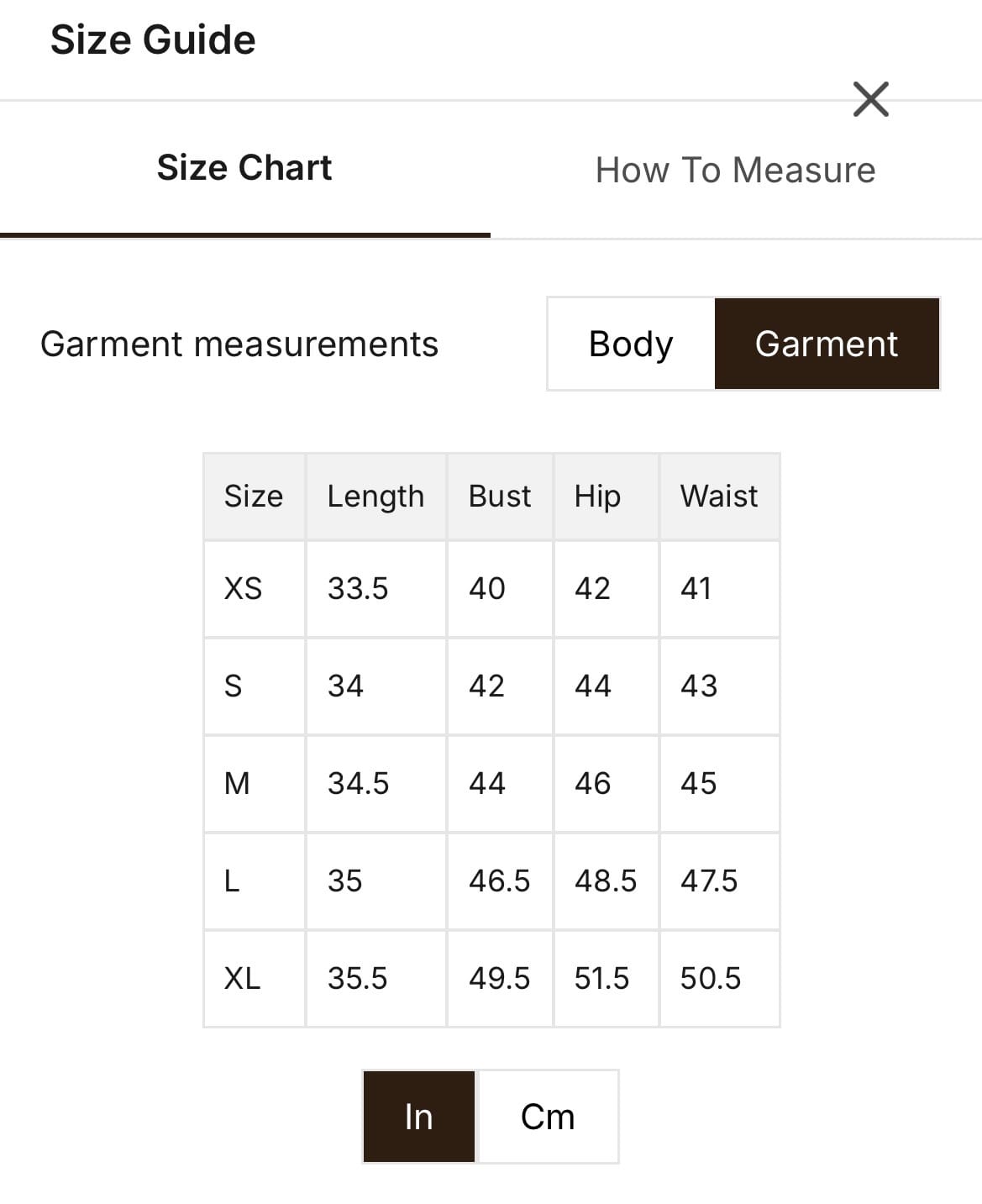
Task: Switch to Body measurements
Action: 631,344
